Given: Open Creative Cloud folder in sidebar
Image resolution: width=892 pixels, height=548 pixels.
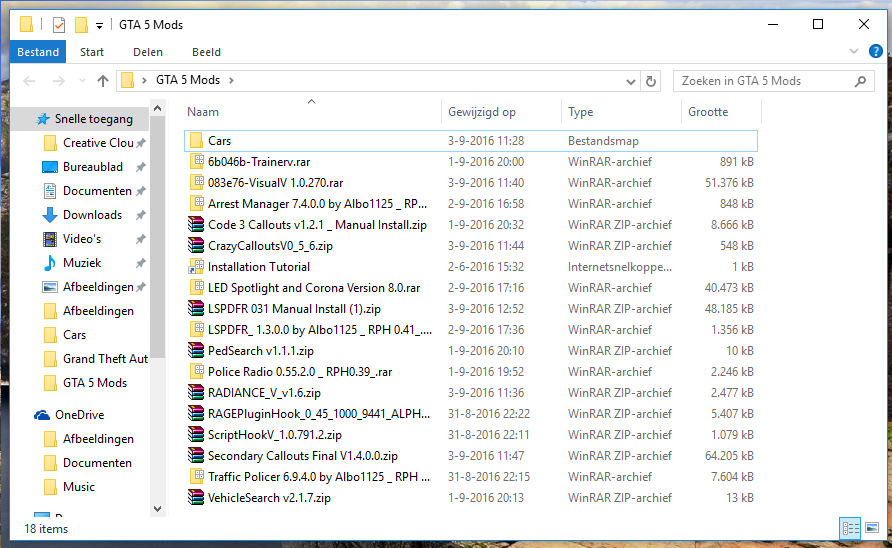Looking at the screenshot, I should coord(98,143).
